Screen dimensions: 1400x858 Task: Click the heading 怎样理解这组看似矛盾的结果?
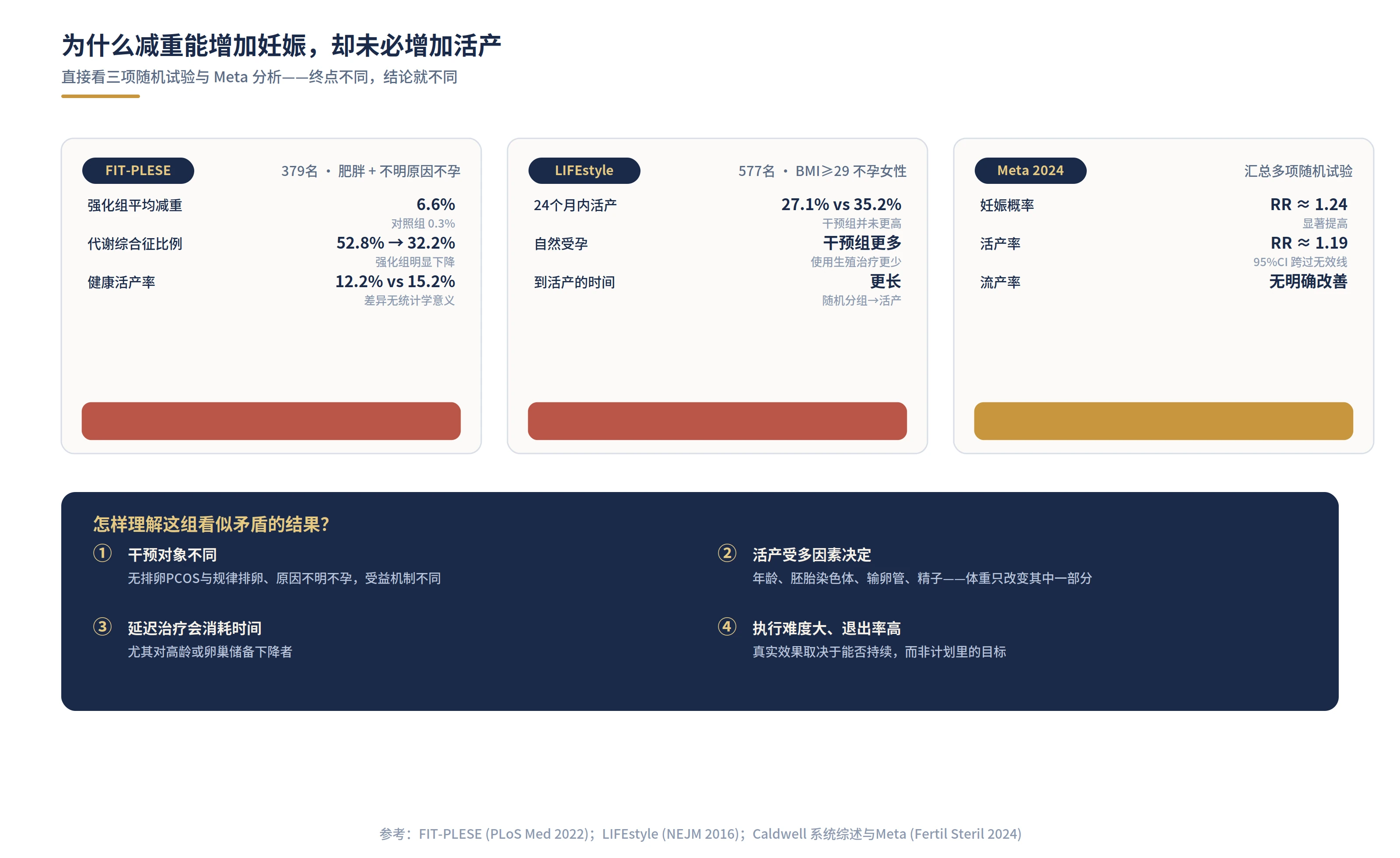click(x=211, y=524)
